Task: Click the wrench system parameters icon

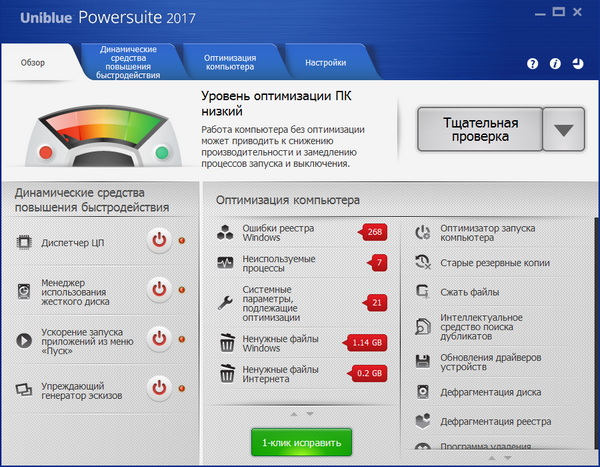Action: pos(225,303)
